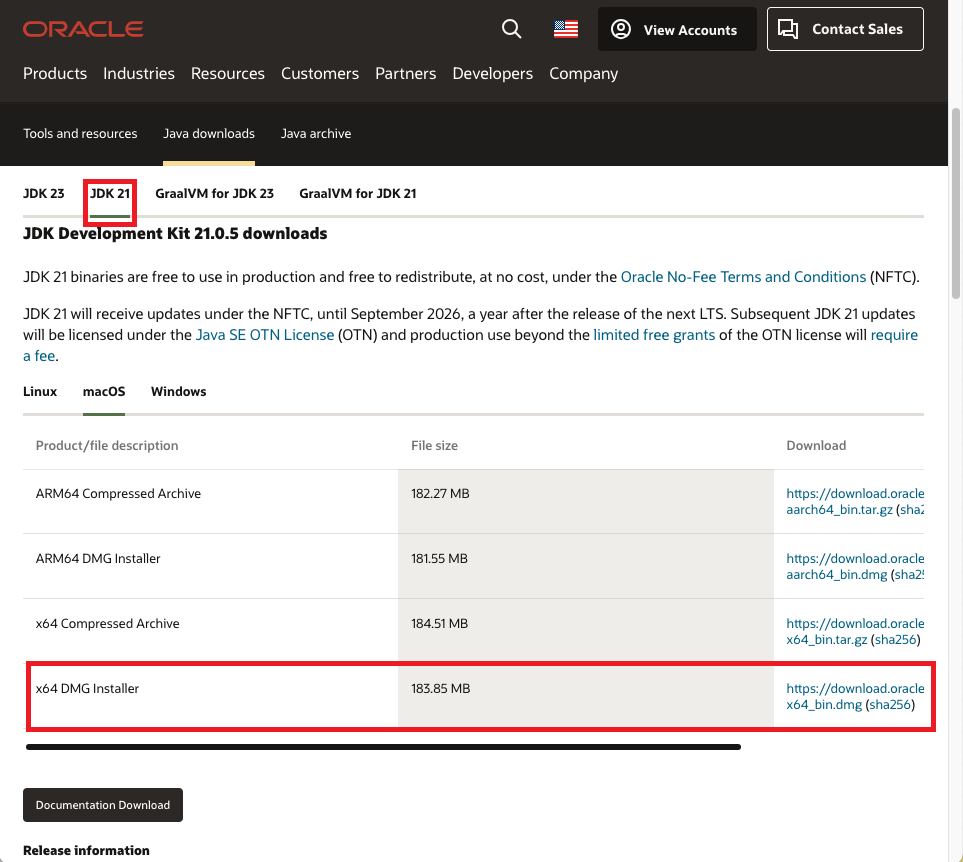Click the "Release information" heading
963x862 pixels.
86,850
